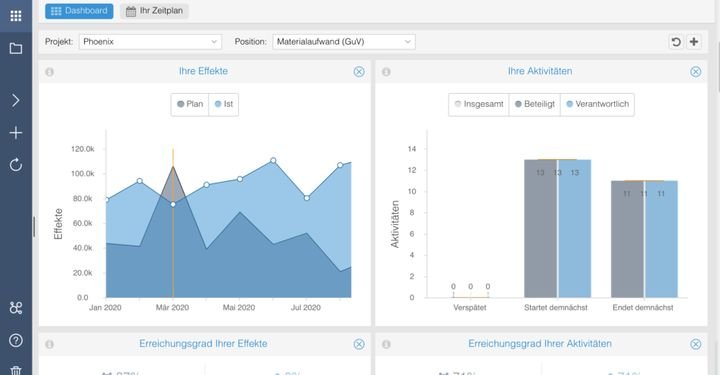Click the reset dashboard icon top right

(676, 42)
